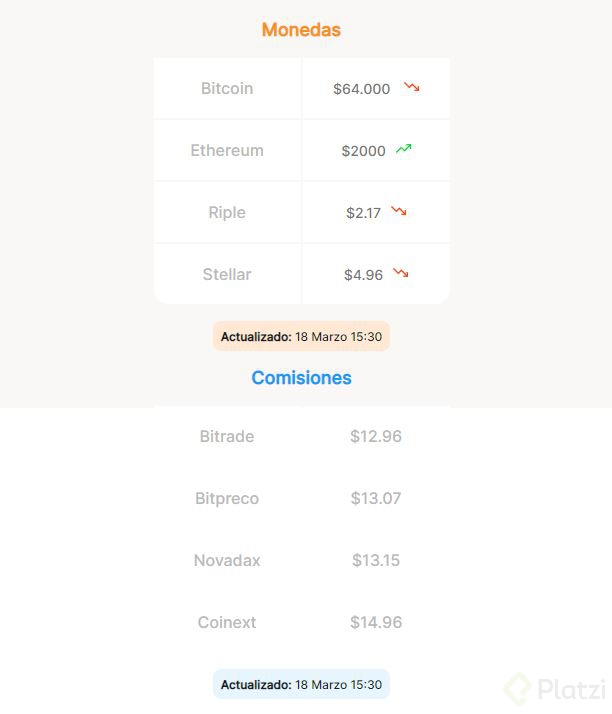Click the red downtrend arrow next to $4.96

(x=401, y=273)
